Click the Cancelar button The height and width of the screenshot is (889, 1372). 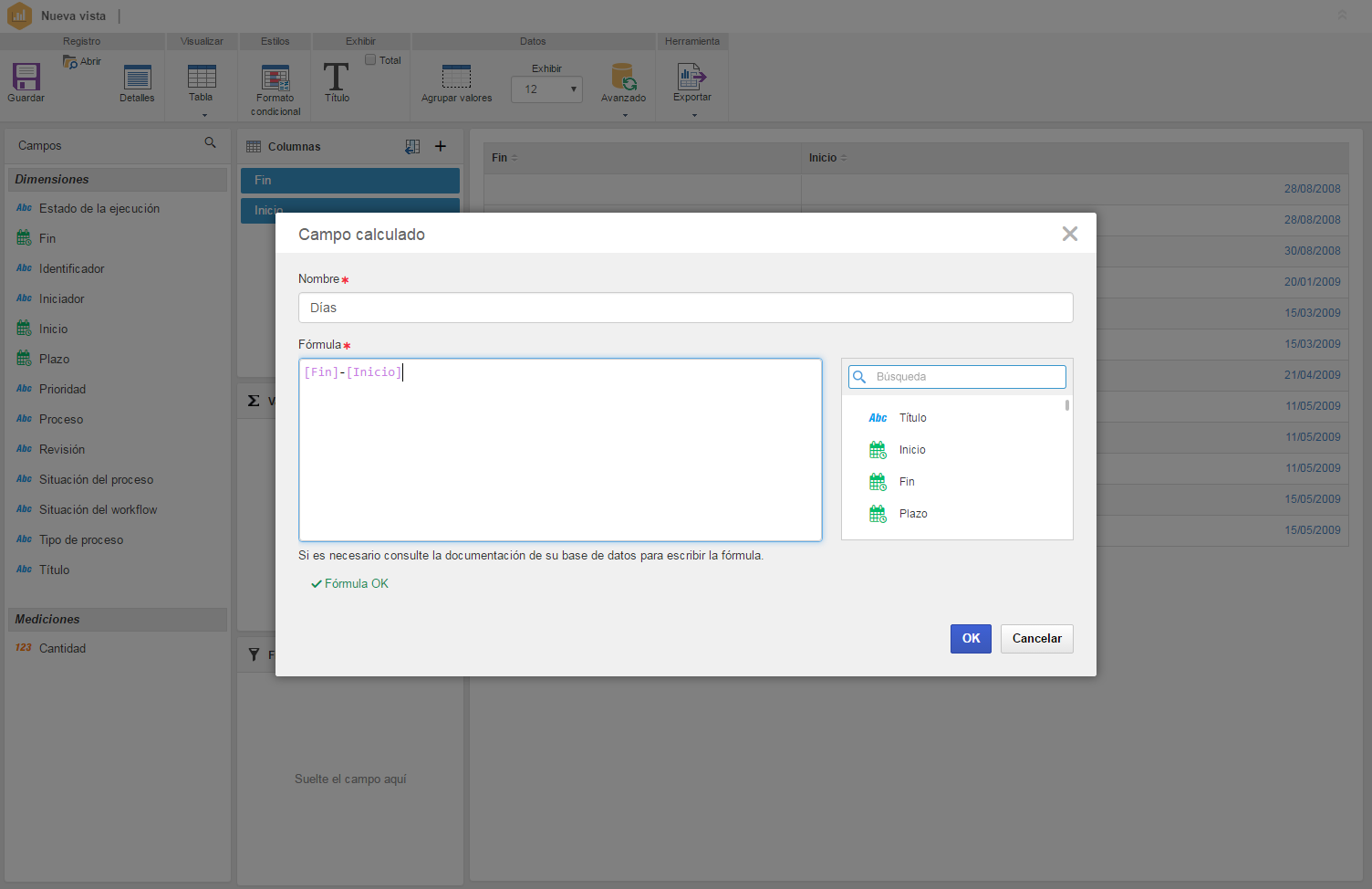[x=1037, y=639]
